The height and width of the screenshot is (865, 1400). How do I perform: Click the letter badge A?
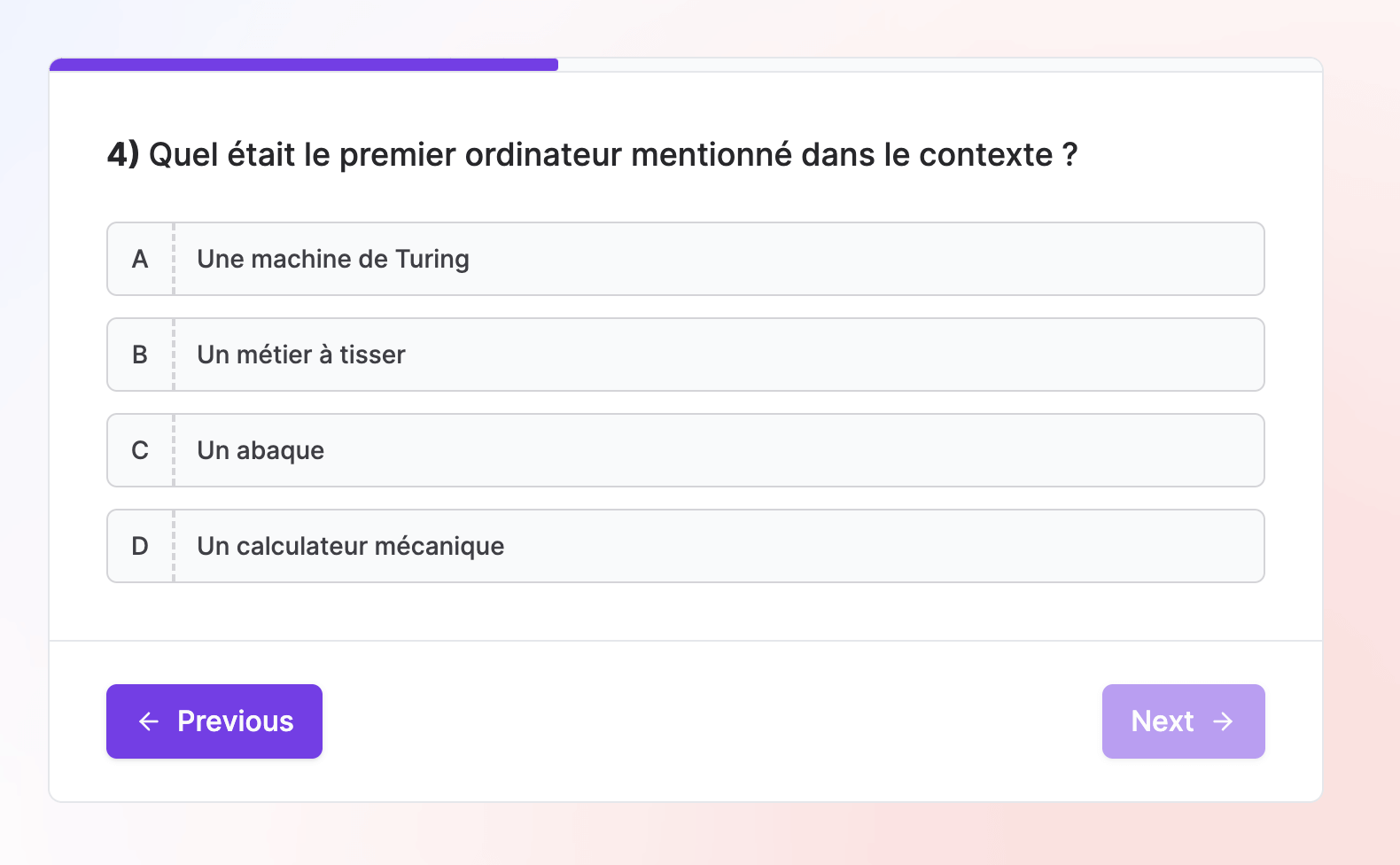139,259
